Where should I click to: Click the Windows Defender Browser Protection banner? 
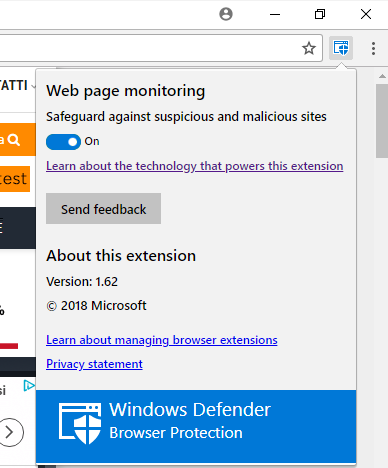click(196, 426)
